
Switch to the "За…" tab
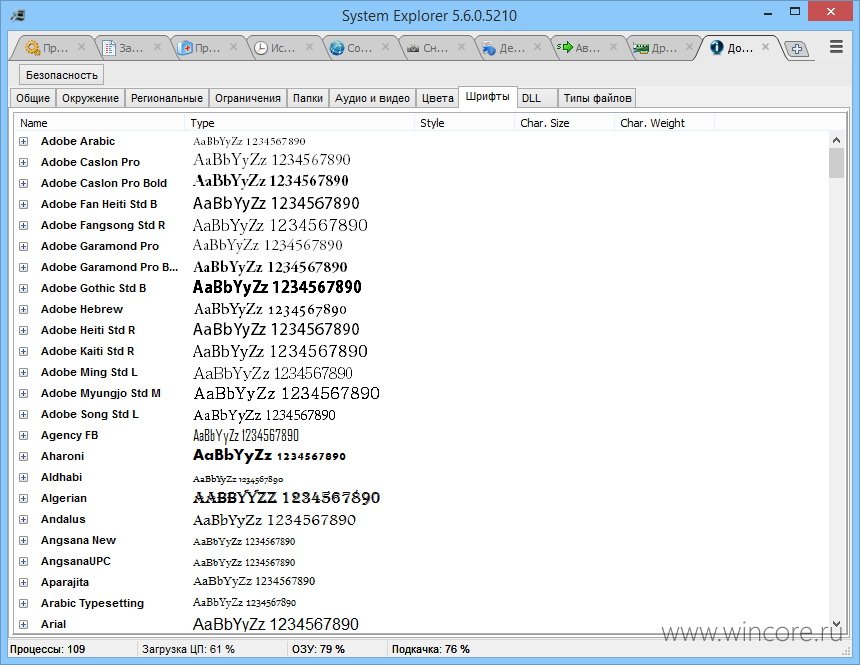pyautogui.click(x=125, y=48)
